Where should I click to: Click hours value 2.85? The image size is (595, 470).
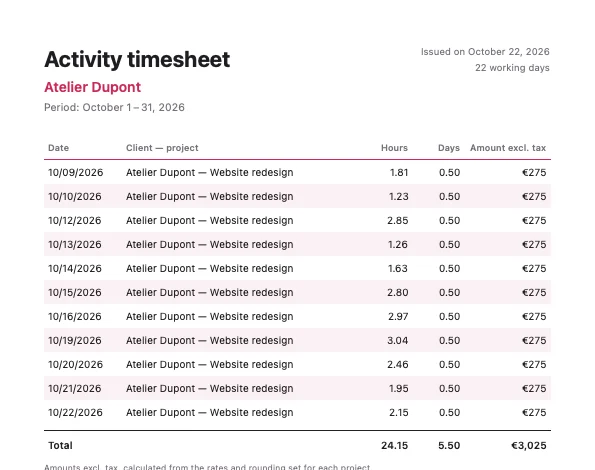[398, 220]
